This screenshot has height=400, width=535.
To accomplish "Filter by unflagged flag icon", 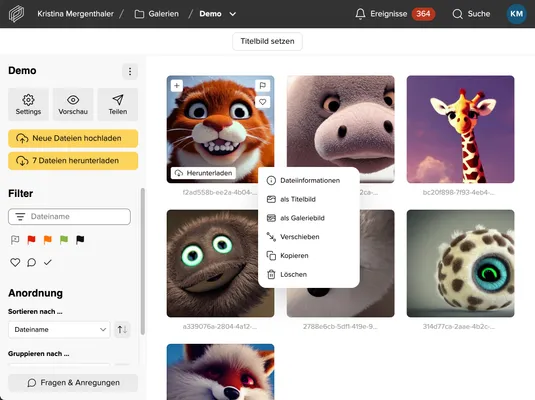I will click(x=15, y=240).
